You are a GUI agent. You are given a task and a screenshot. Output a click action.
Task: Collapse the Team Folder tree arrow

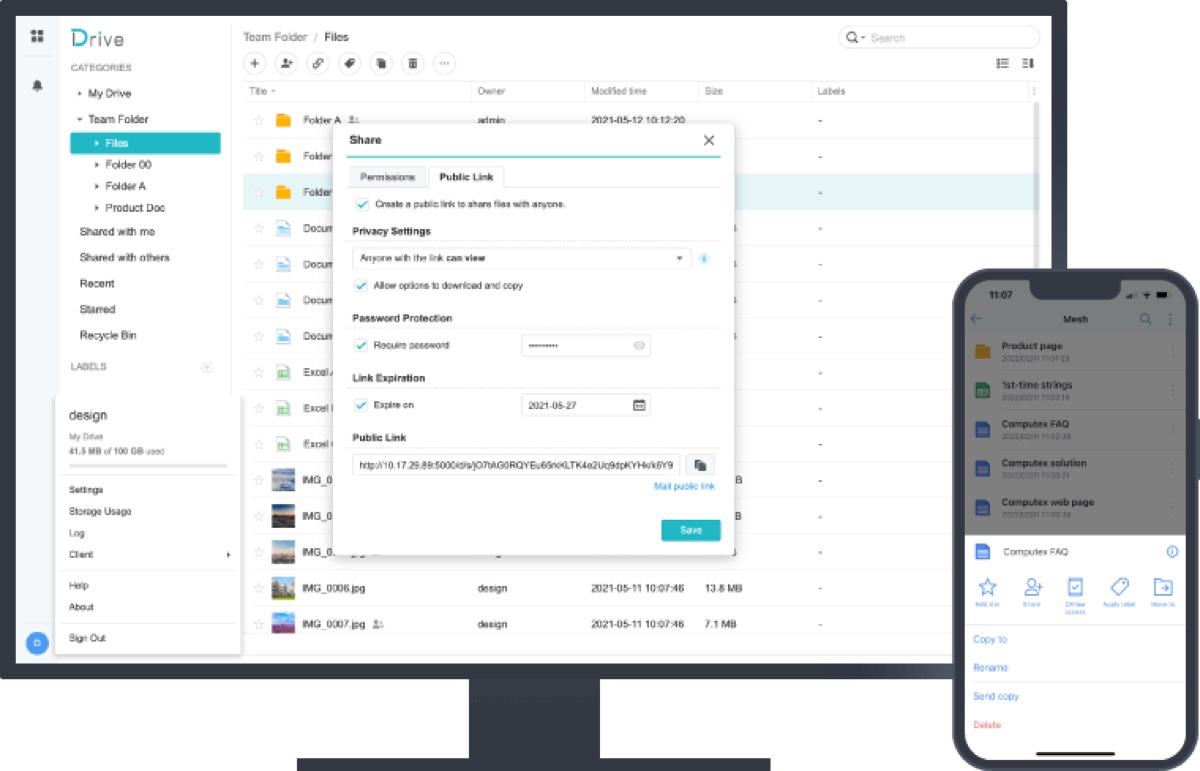point(80,119)
